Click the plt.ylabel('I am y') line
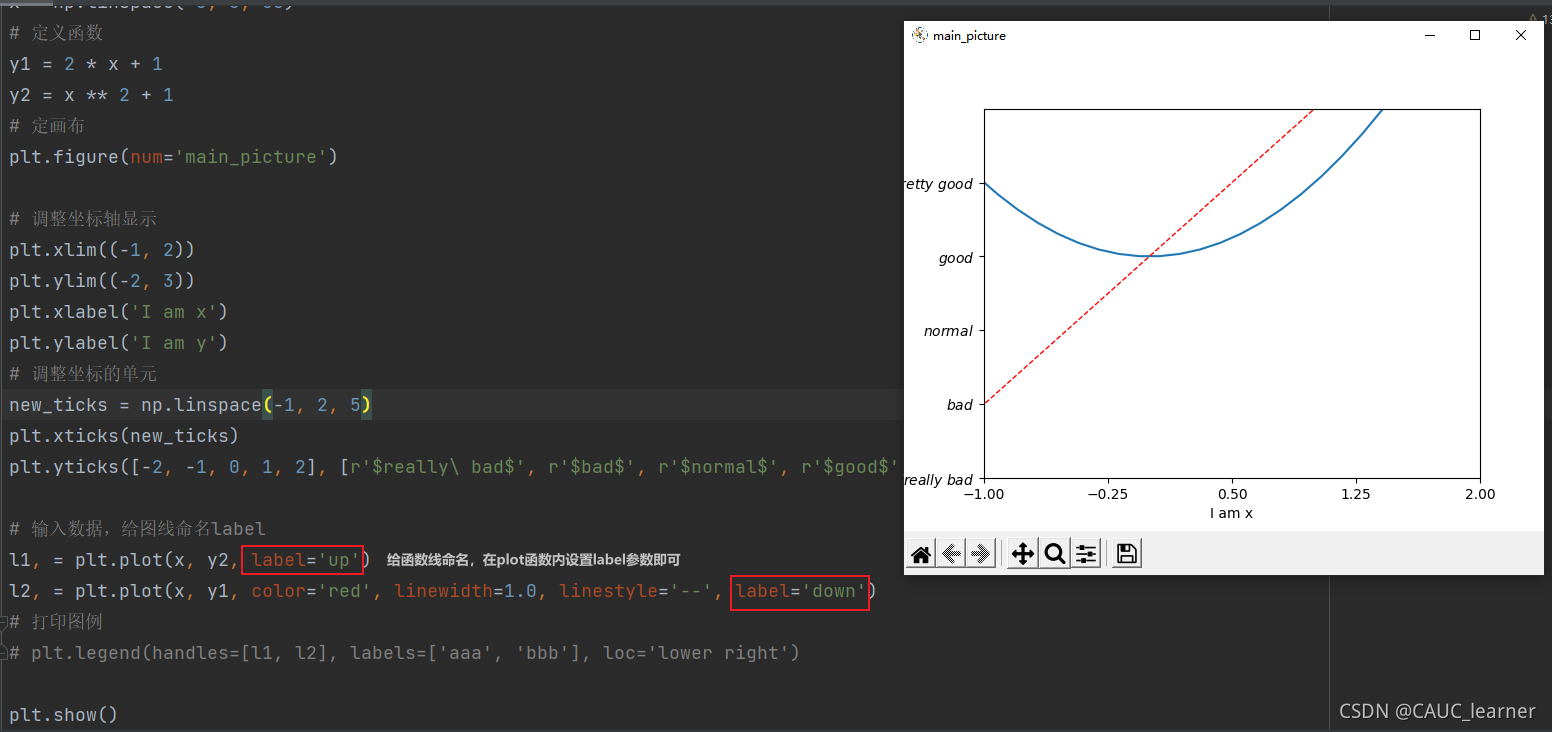 tap(119, 343)
